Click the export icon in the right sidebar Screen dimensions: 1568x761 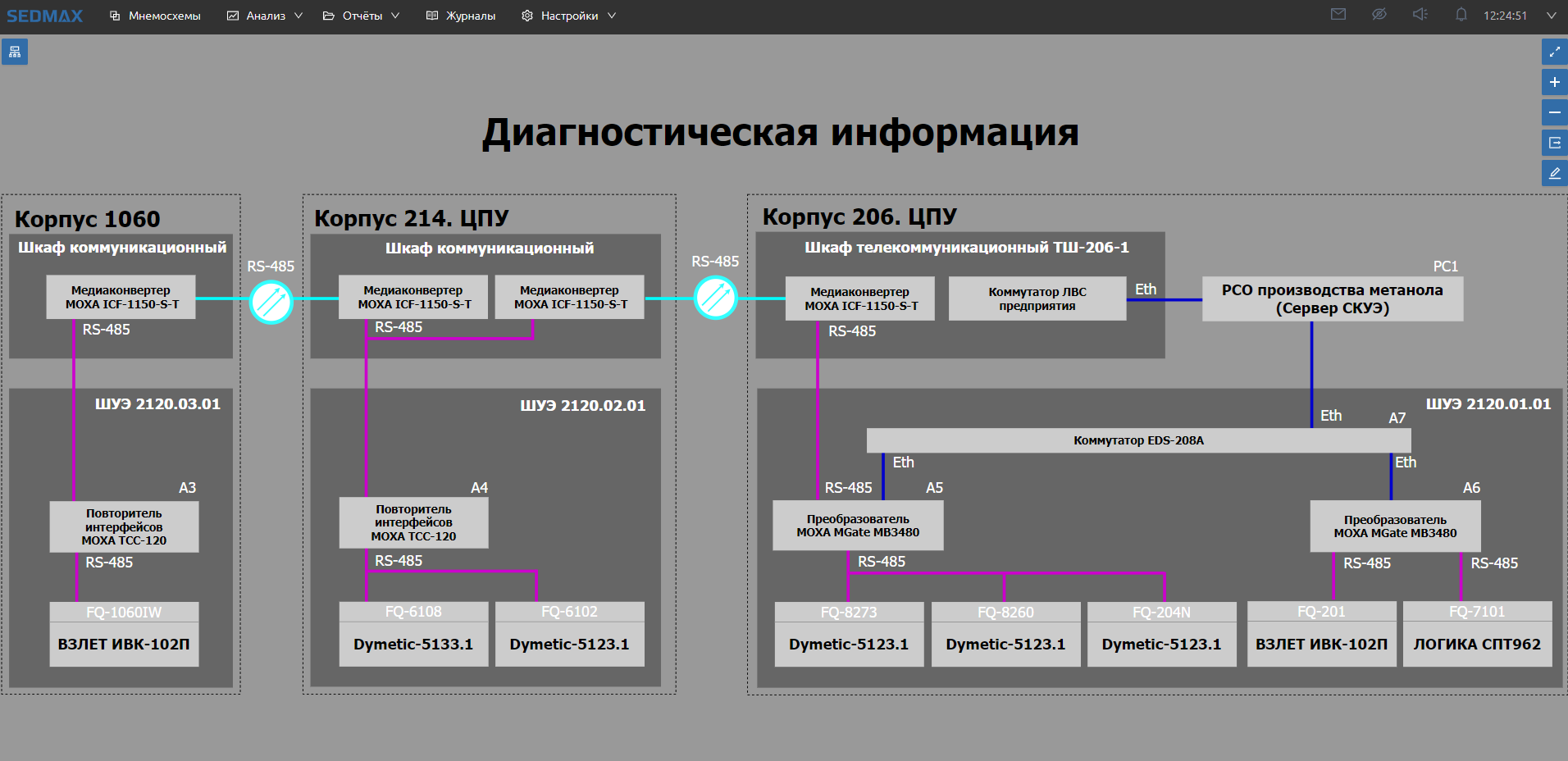1554,142
